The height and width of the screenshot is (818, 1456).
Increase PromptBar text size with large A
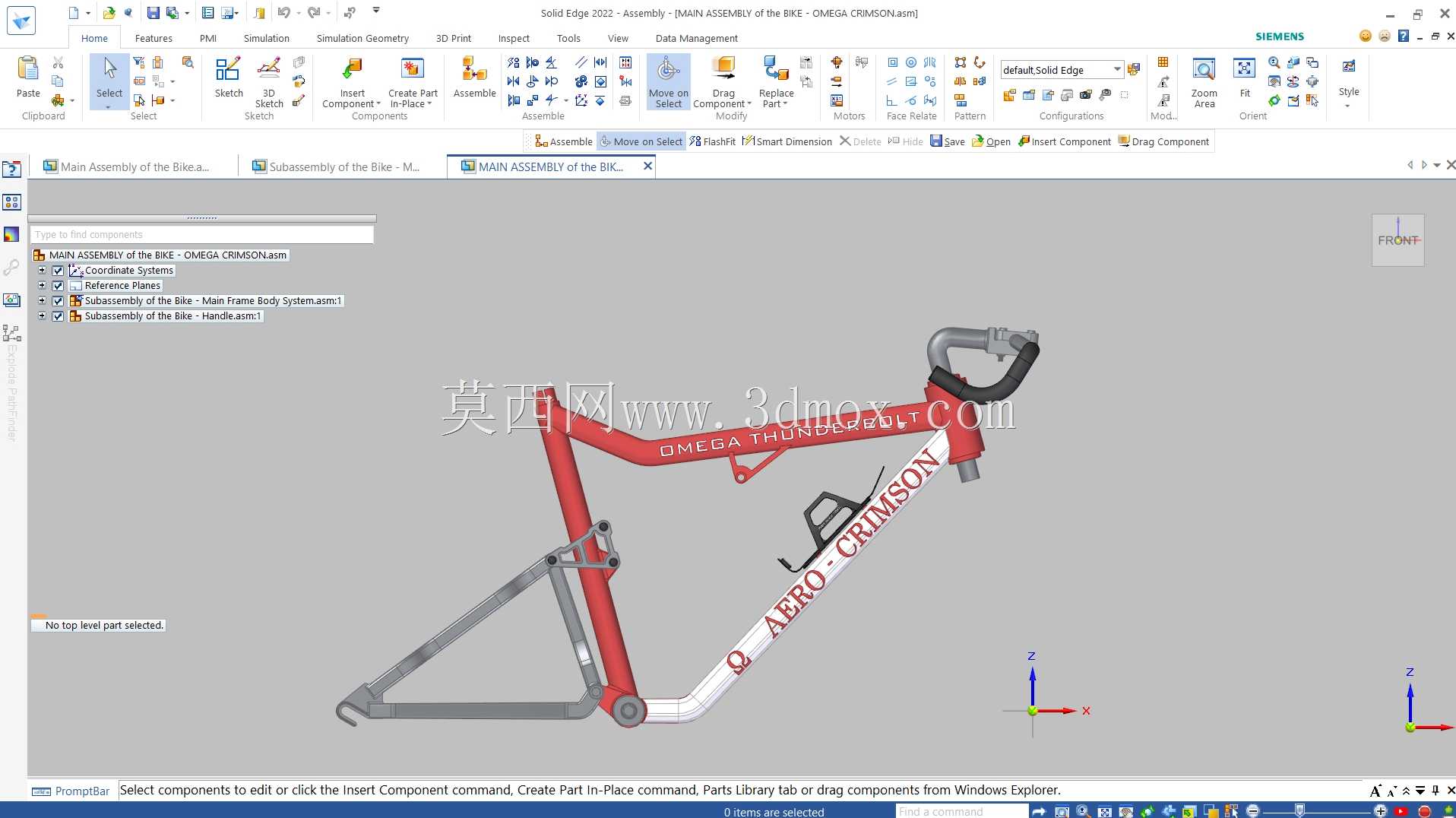(1375, 791)
